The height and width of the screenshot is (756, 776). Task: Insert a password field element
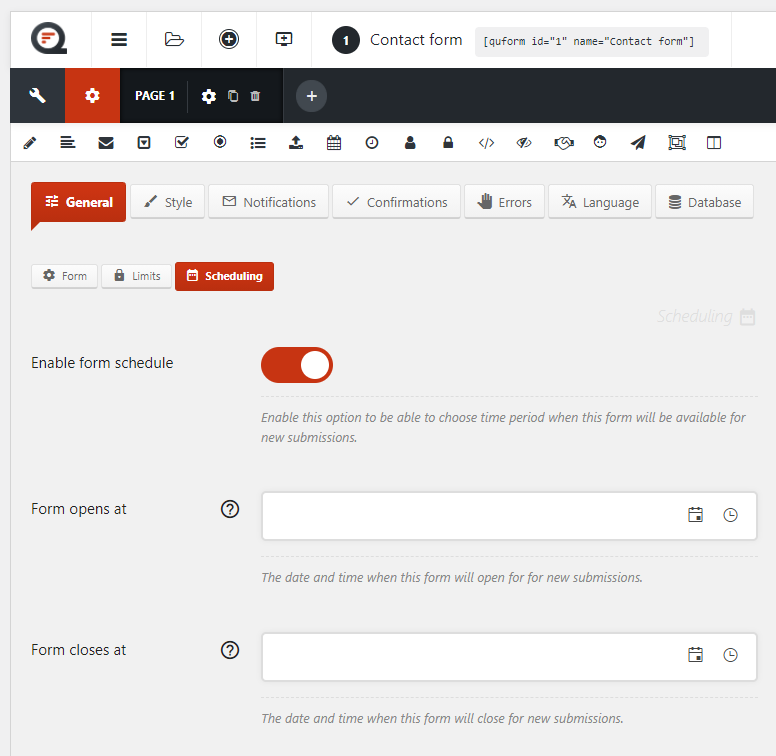pos(448,143)
